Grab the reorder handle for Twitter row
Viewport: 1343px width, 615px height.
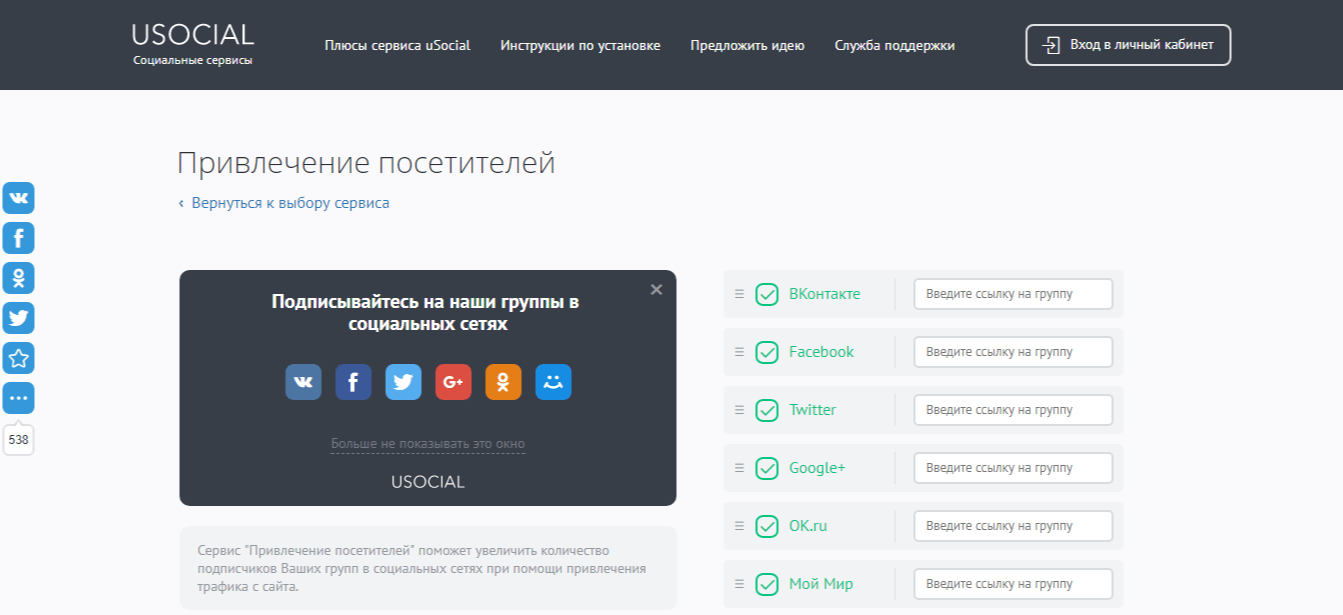coord(739,410)
